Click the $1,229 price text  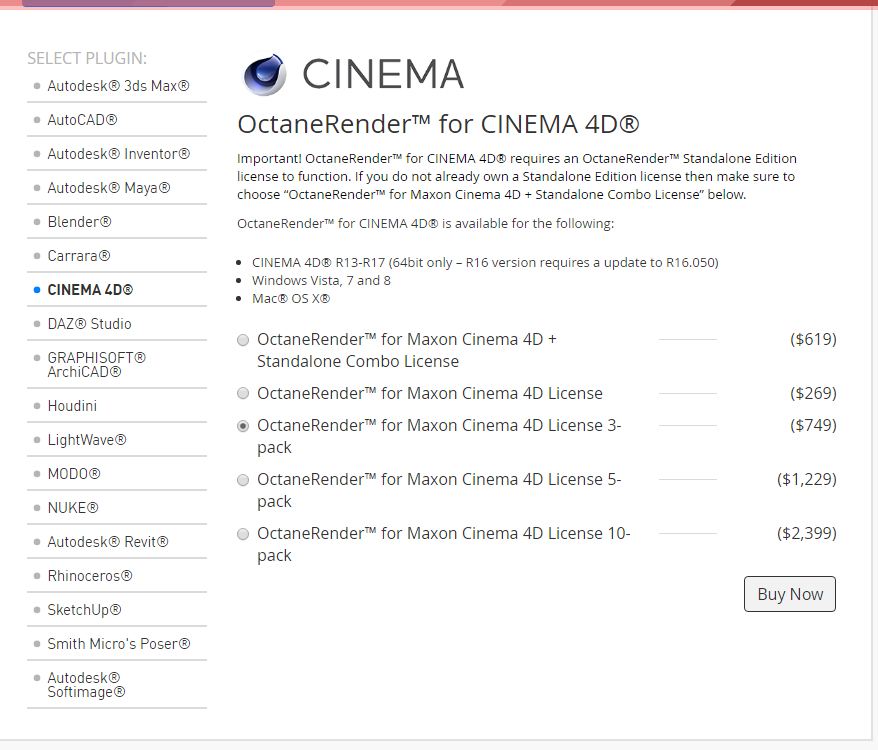click(807, 479)
